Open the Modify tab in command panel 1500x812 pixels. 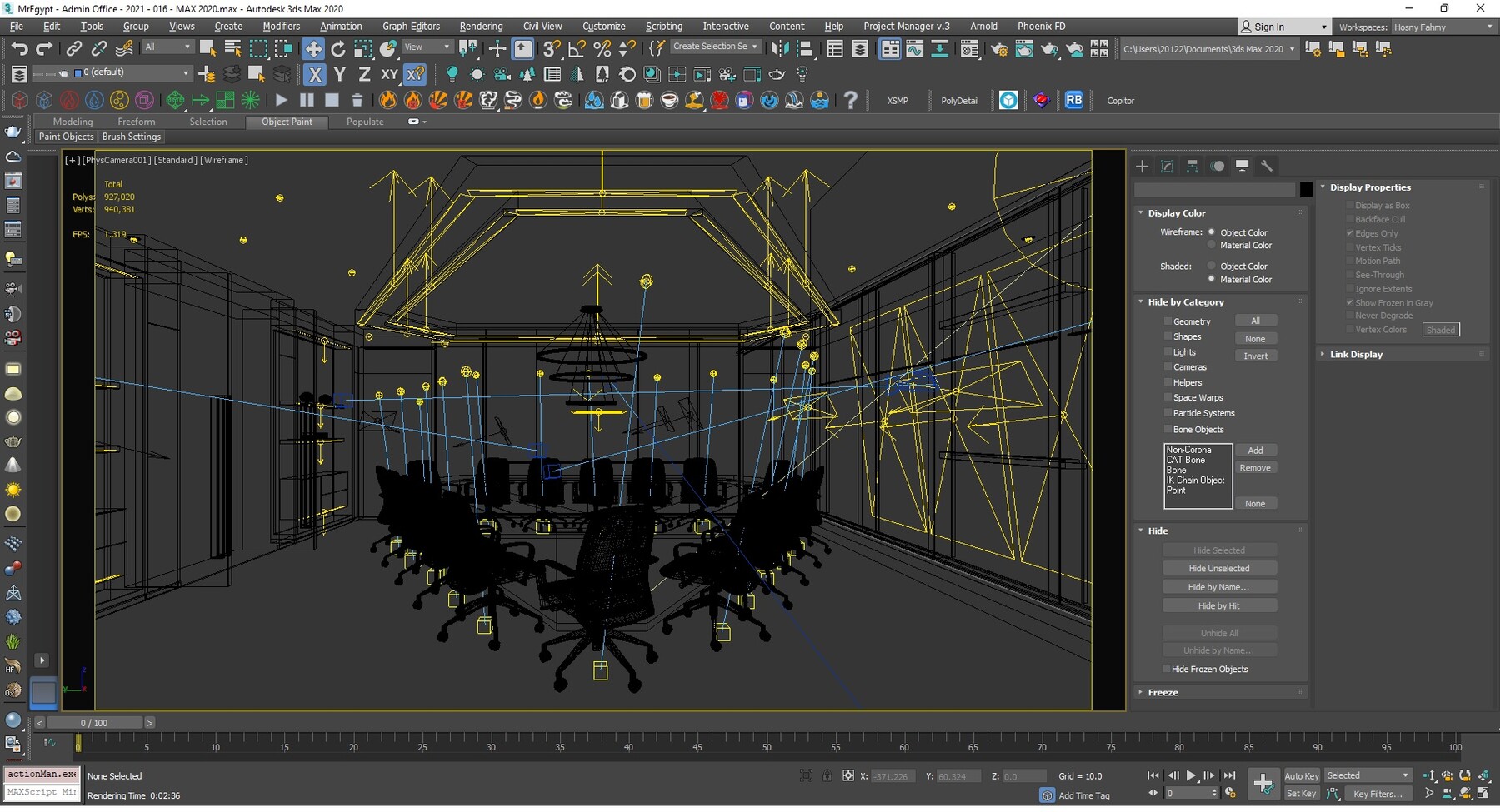click(x=1167, y=167)
